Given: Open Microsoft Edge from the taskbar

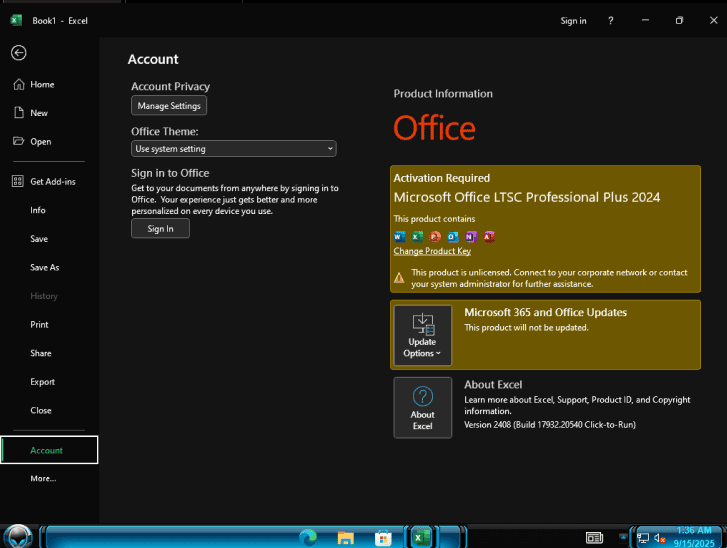Looking at the screenshot, I should [x=309, y=537].
